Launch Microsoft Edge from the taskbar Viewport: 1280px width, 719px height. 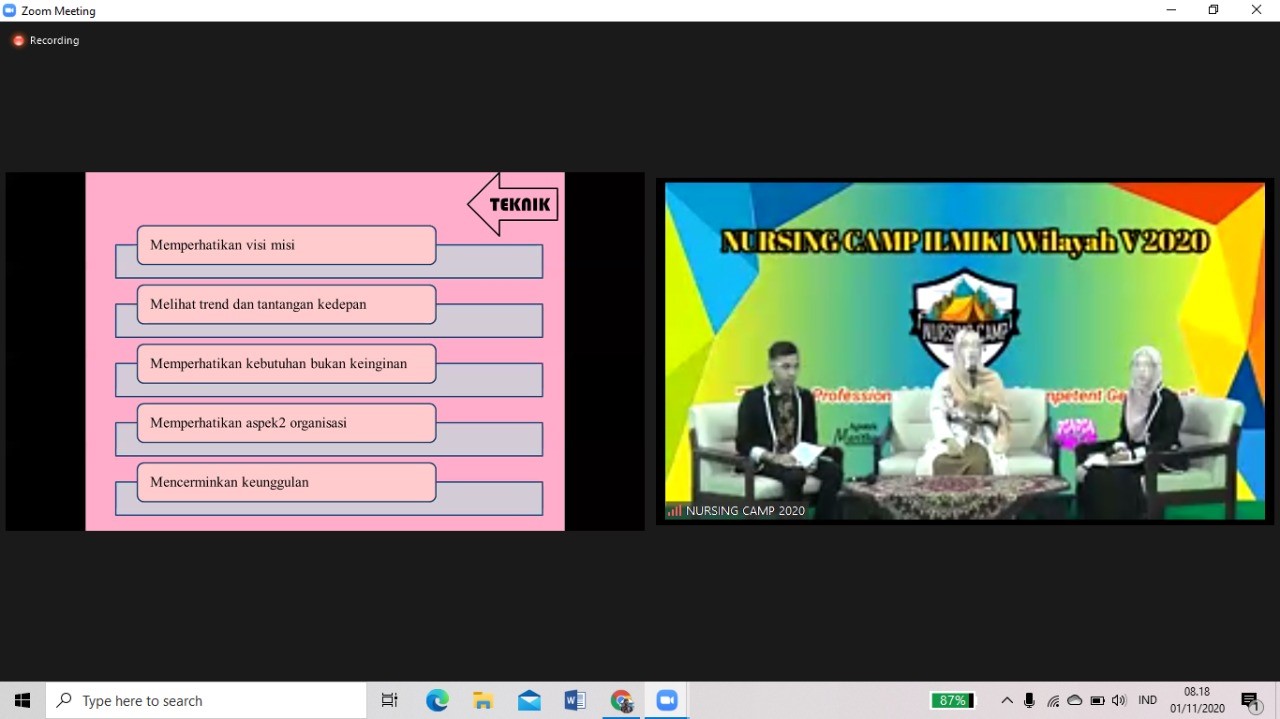point(437,701)
